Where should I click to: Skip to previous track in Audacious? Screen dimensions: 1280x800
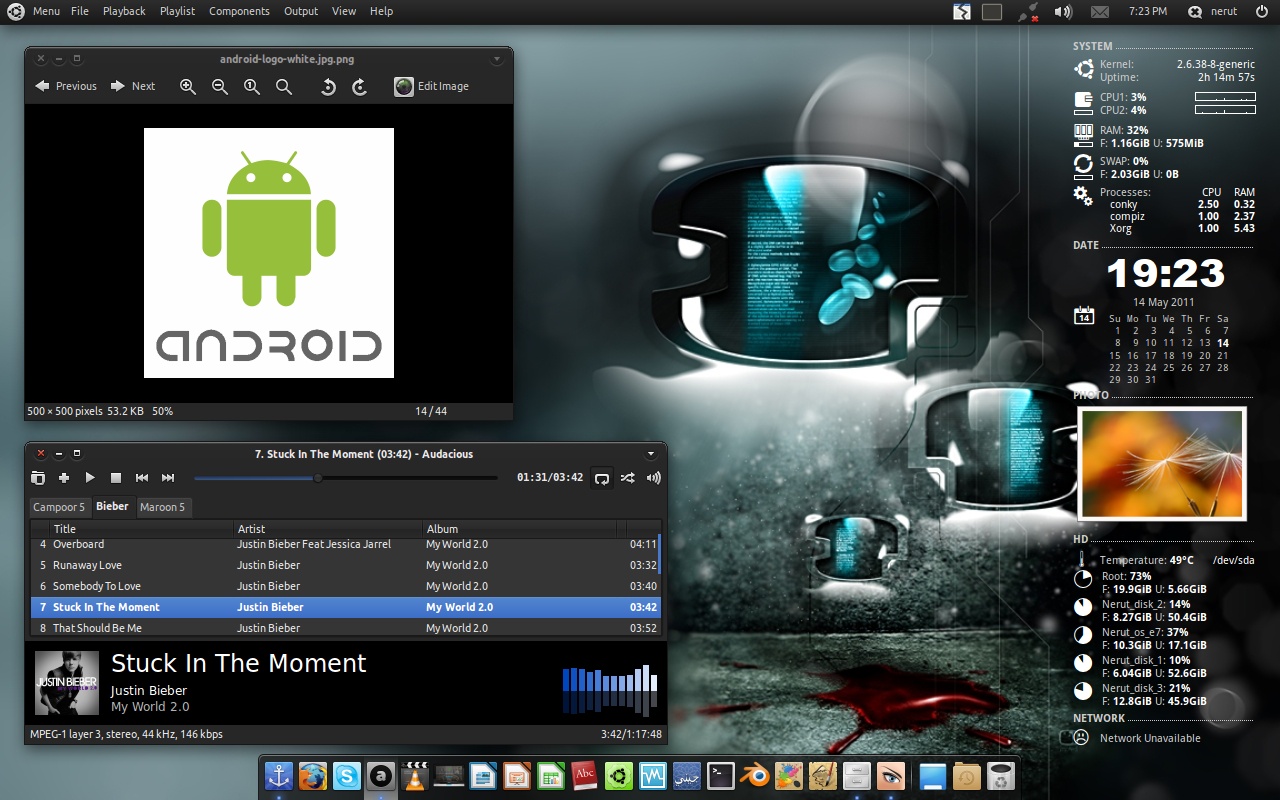tap(142, 478)
